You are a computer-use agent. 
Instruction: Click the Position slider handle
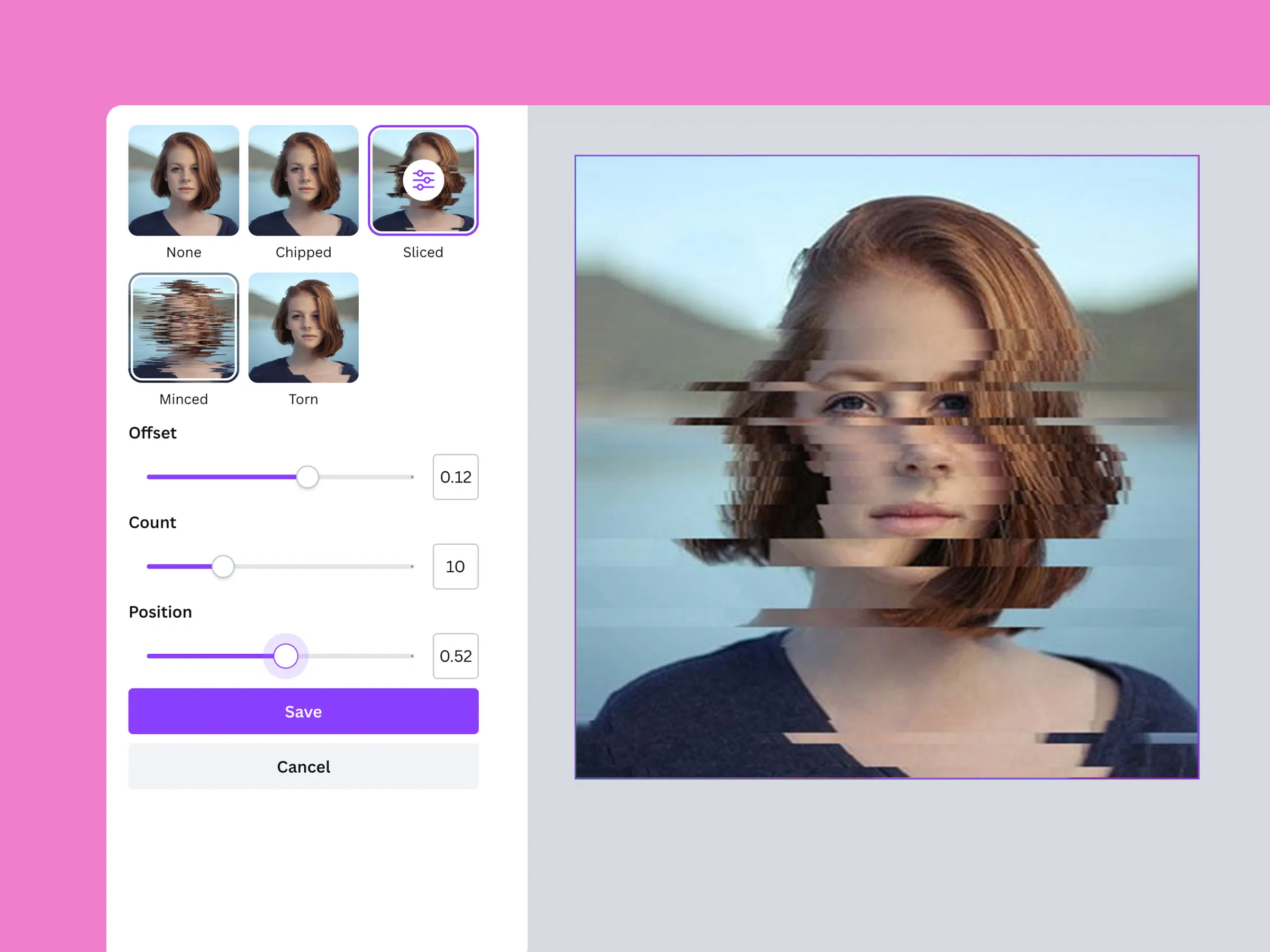click(285, 656)
